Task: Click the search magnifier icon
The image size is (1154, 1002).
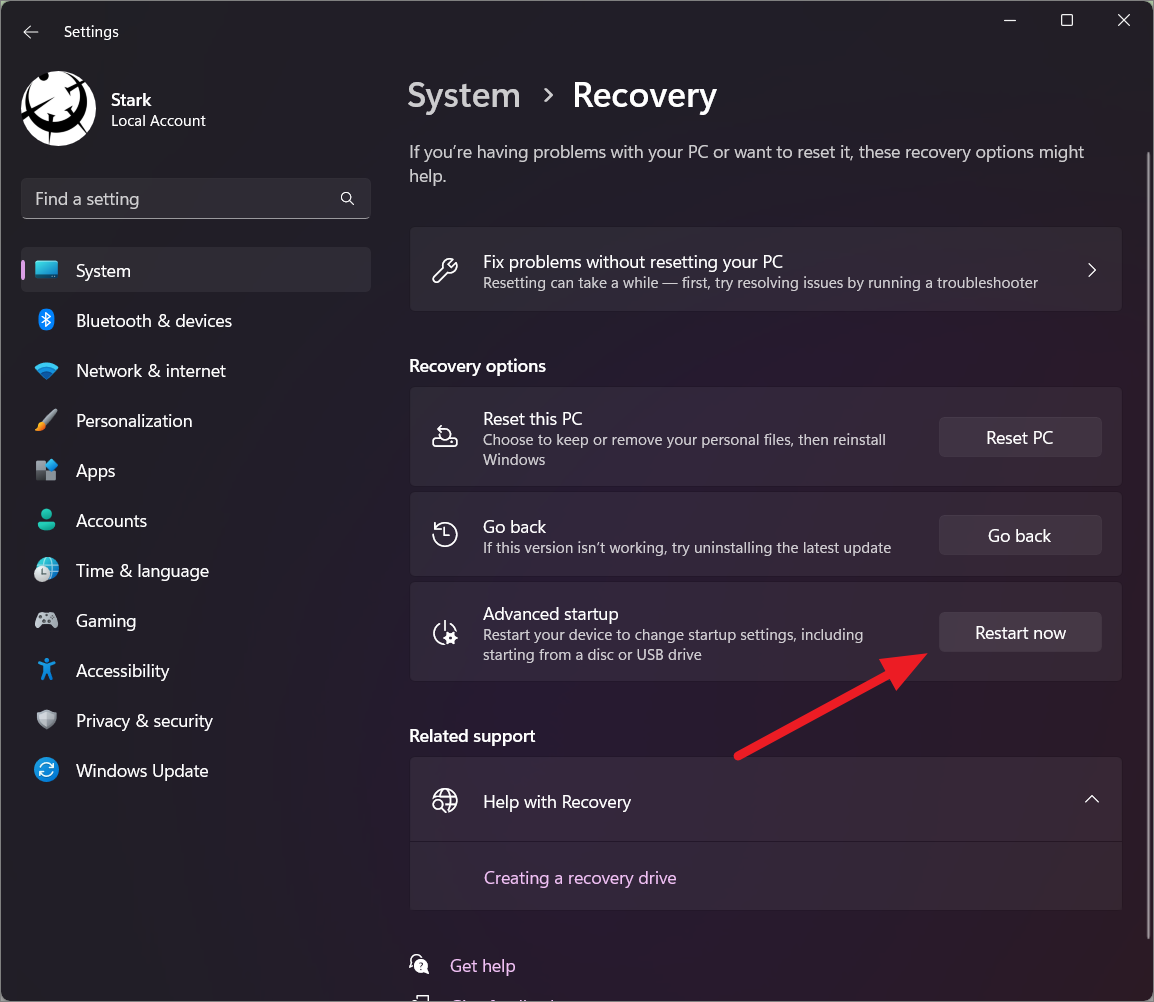Action: point(347,198)
